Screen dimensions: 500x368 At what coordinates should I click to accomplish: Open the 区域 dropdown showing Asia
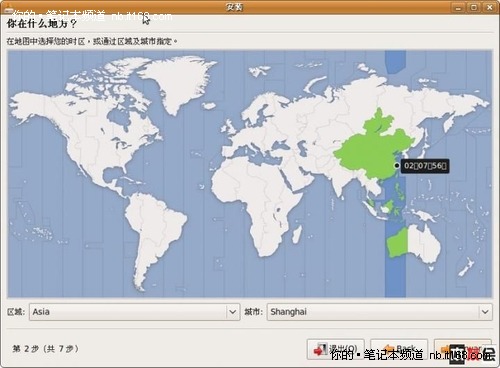134,312
